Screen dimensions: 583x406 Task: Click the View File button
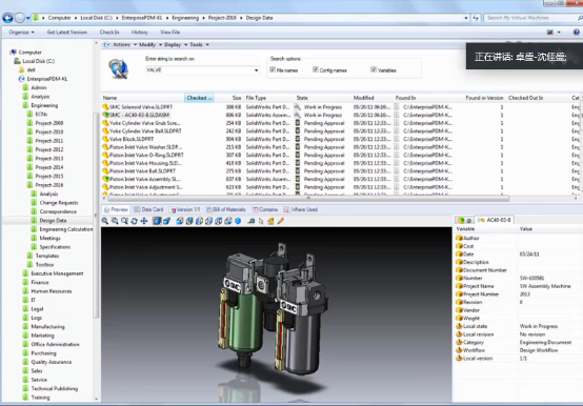pos(170,32)
